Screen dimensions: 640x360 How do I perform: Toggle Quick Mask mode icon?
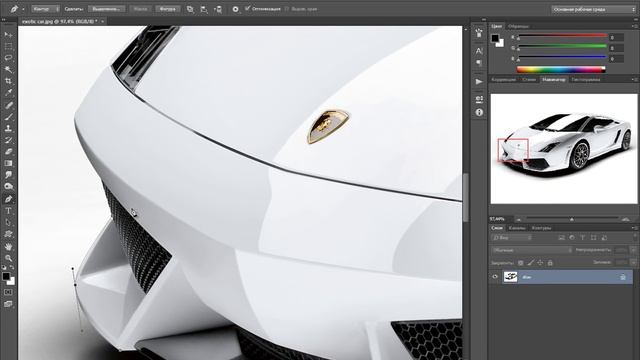(x=8, y=292)
